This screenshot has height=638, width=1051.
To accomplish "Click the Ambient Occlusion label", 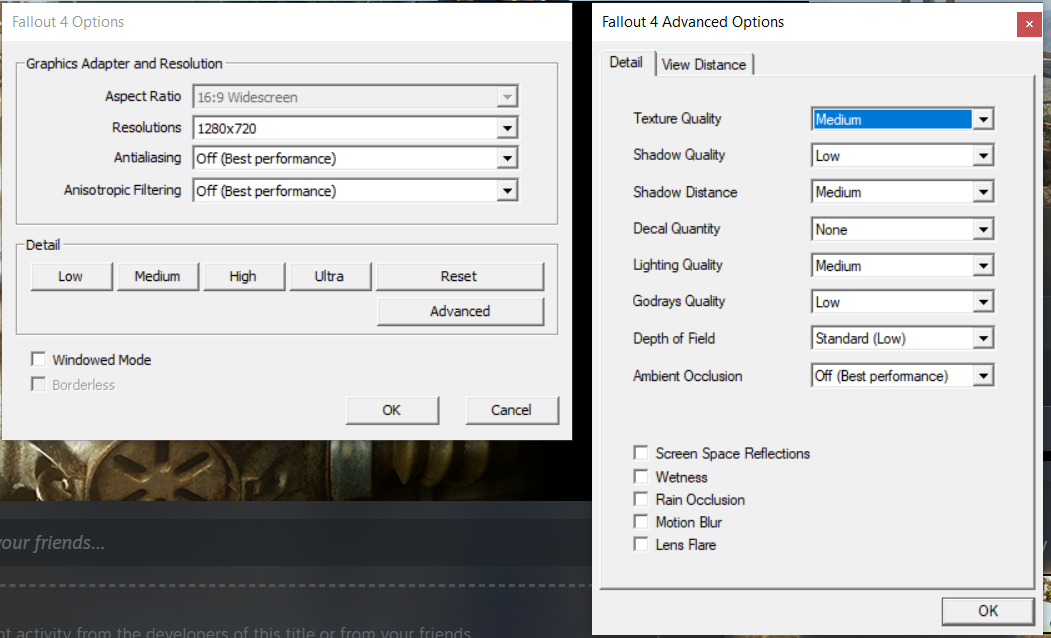I will pyautogui.click(x=688, y=376).
